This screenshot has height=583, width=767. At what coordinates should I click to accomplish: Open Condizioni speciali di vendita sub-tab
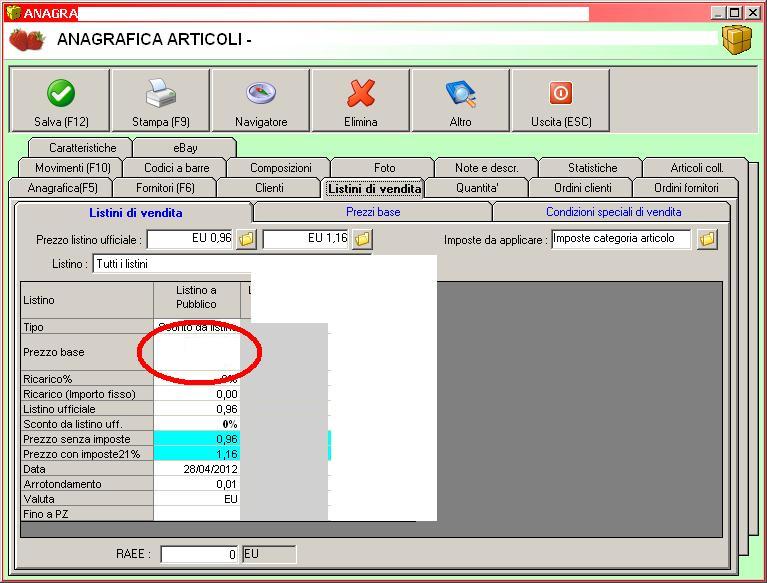point(613,212)
